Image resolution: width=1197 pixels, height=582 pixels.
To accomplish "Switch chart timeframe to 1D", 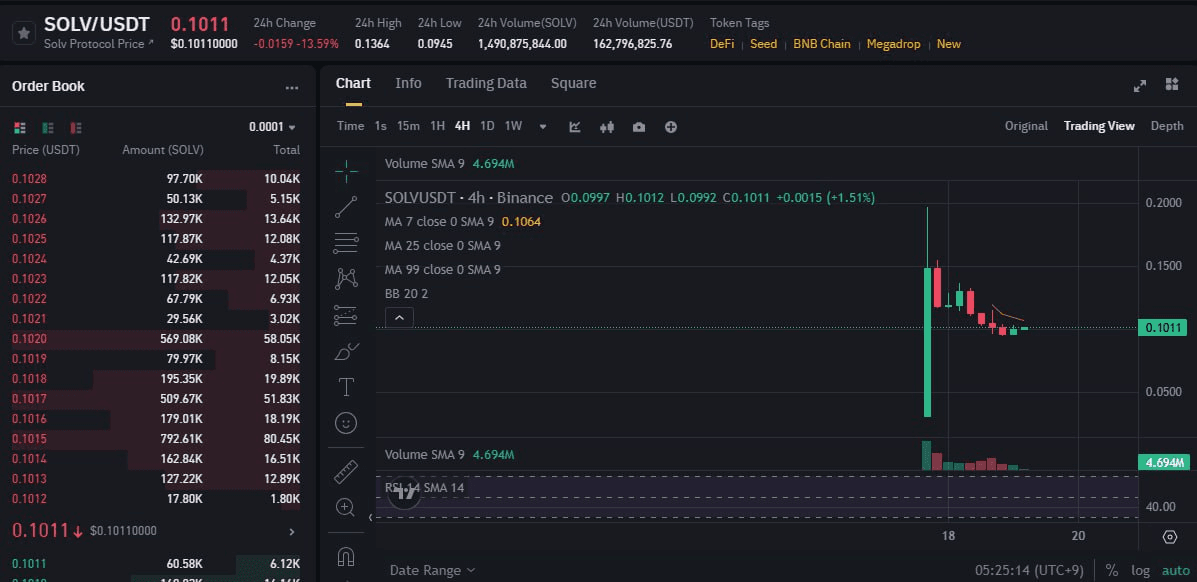I will click(x=485, y=126).
